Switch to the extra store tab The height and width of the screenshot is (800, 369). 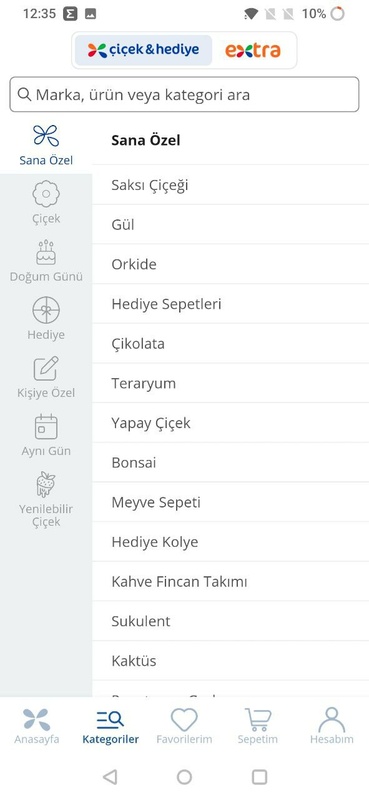[x=253, y=50]
